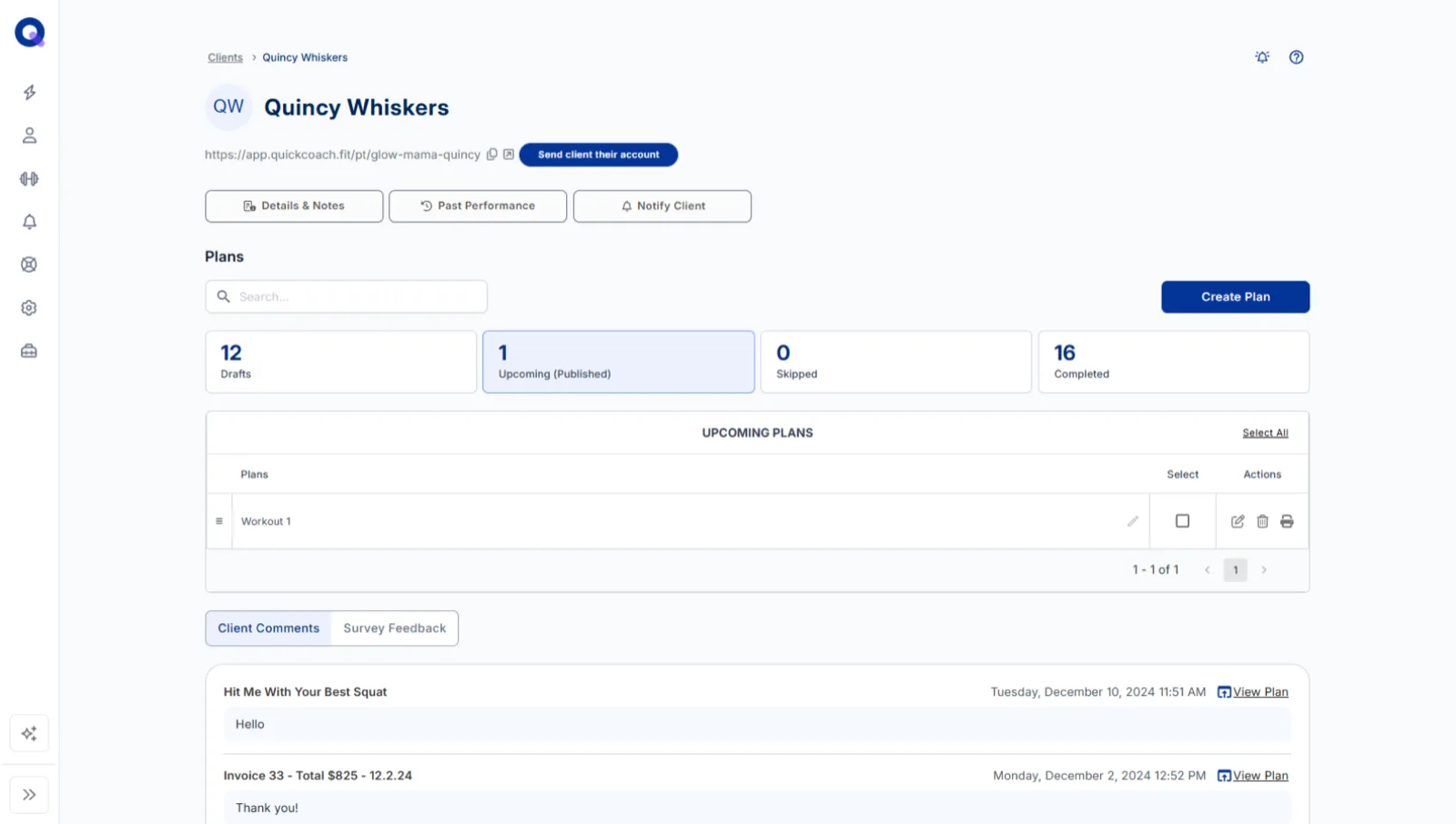The height and width of the screenshot is (824, 1456).
Task: Click the alert bell icon at top right
Action: click(x=1262, y=57)
